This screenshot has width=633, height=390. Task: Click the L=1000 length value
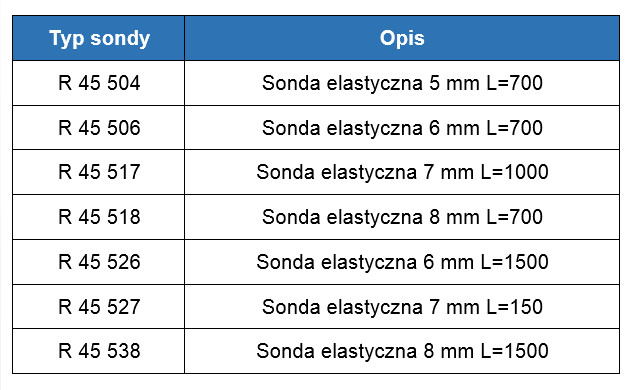515,172
